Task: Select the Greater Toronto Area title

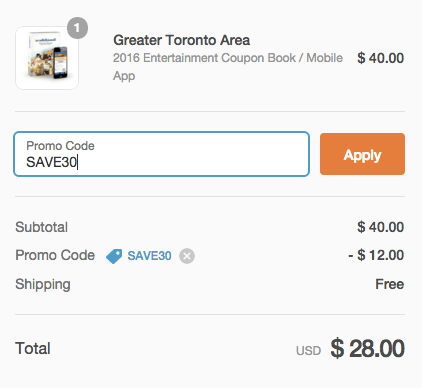Action: (x=181, y=40)
